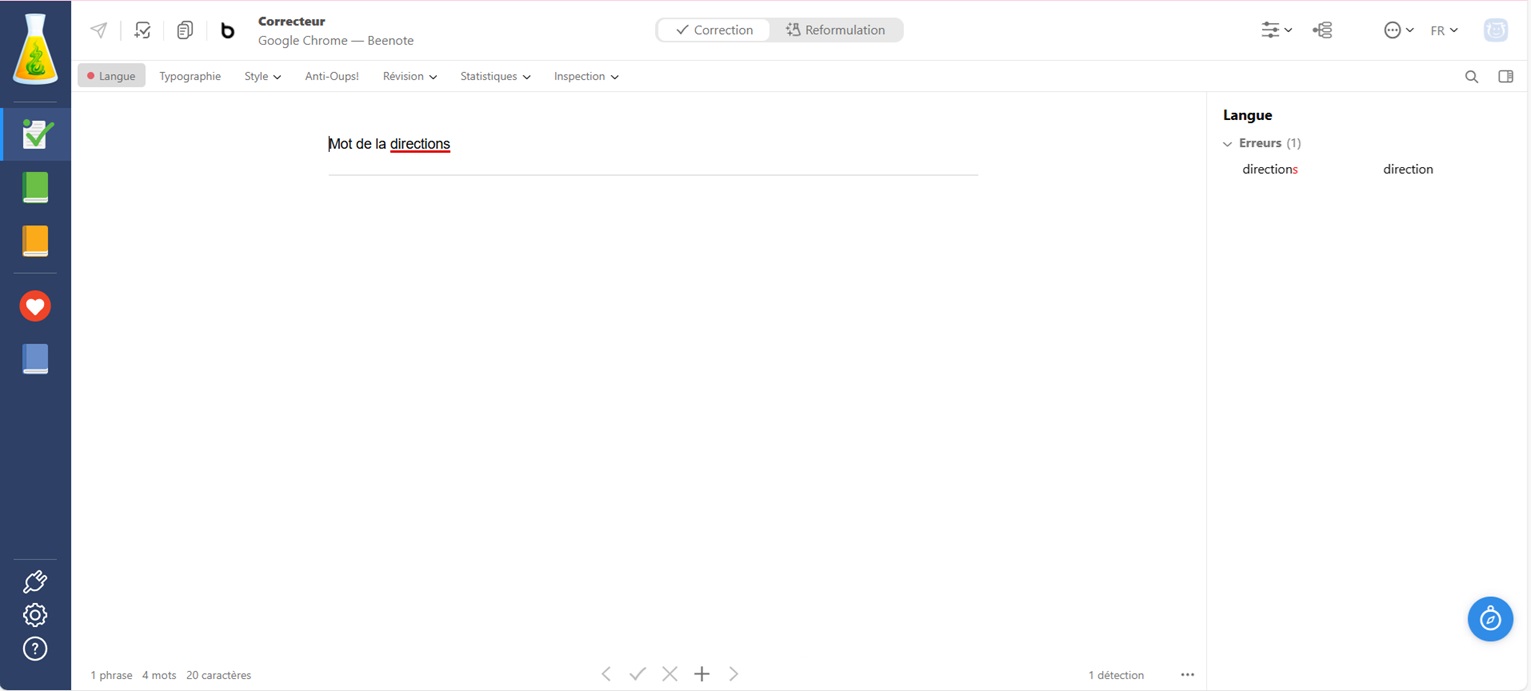The height and width of the screenshot is (691, 1531).
Task: Click the copy text icon in toolbar
Action: 185,30
